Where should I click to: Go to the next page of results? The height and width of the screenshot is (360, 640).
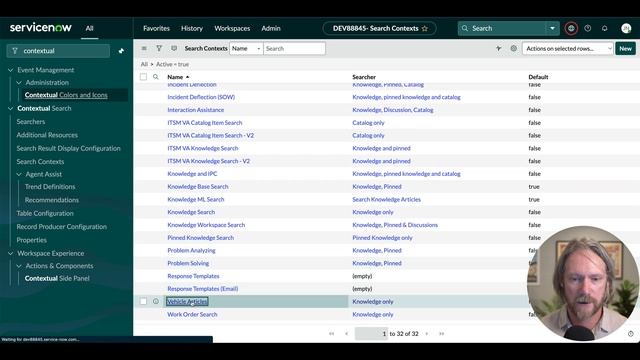tap(427, 334)
